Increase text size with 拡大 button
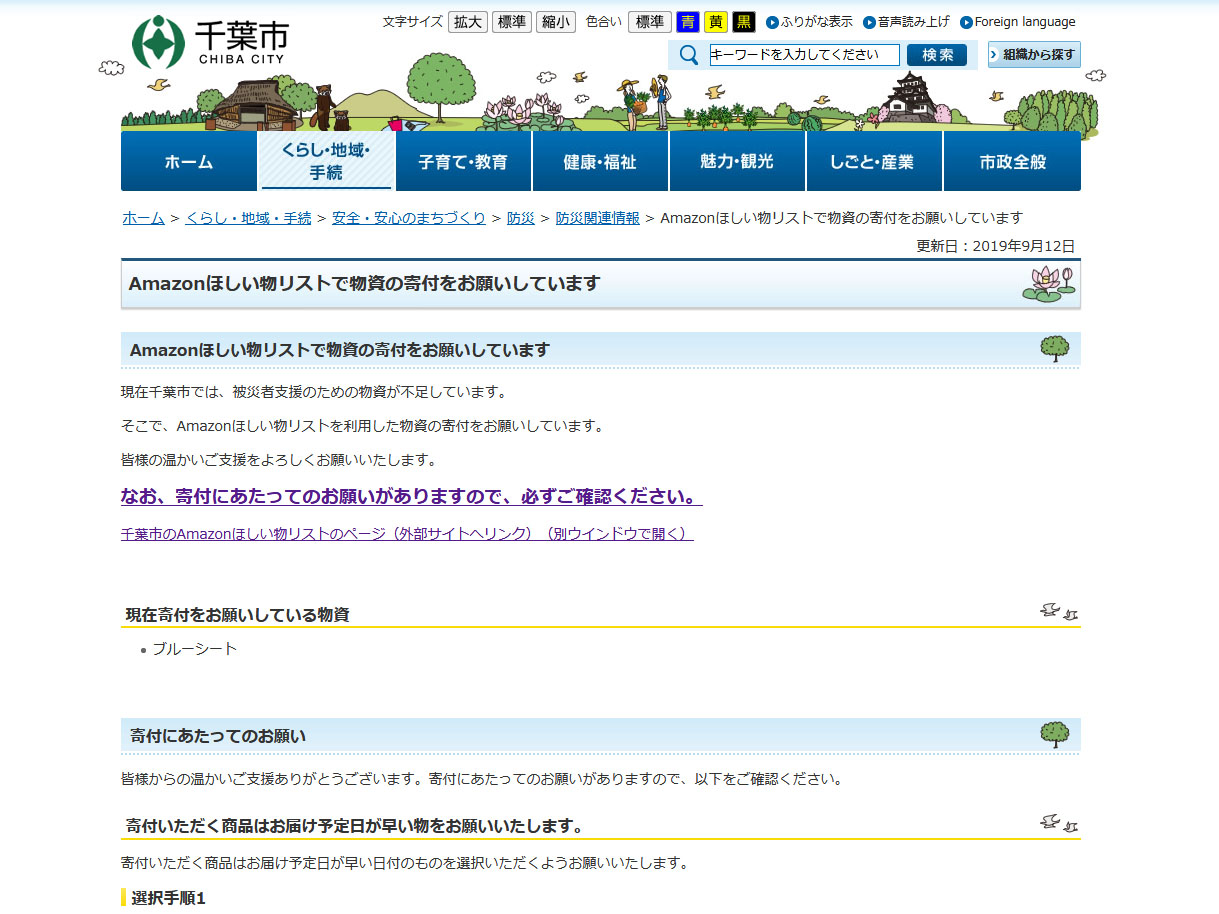 467,22
